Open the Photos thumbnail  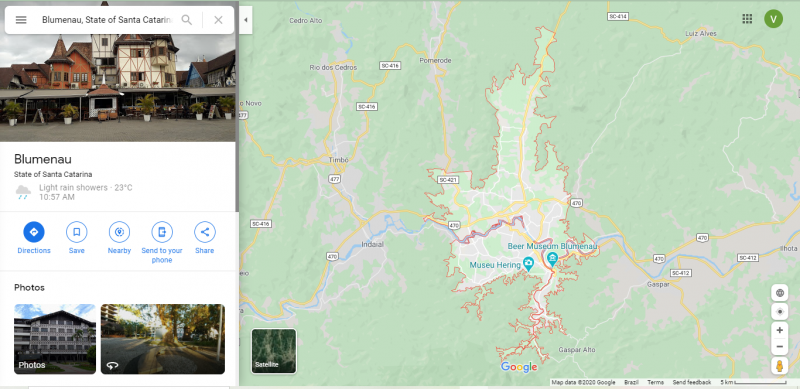(x=55, y=339)
